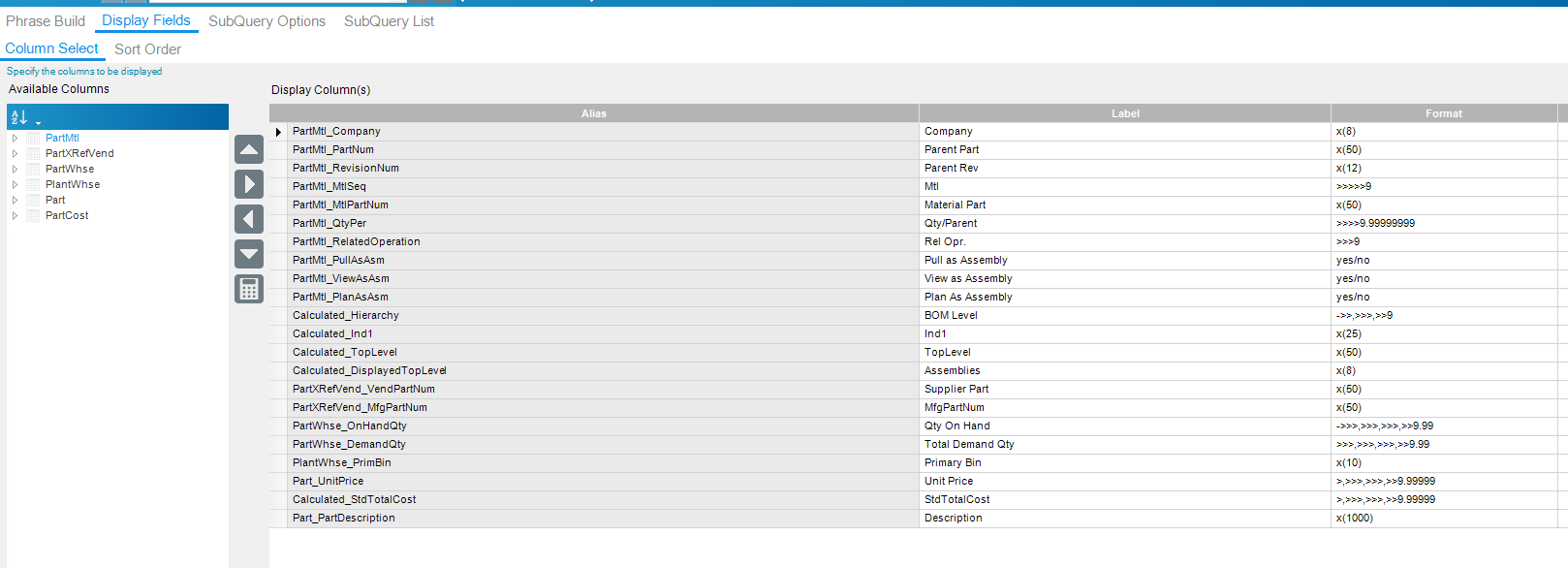Expand the Part tree node
Image resolution: width=1568 pixels, height=568 pixels.
point(15,200)
